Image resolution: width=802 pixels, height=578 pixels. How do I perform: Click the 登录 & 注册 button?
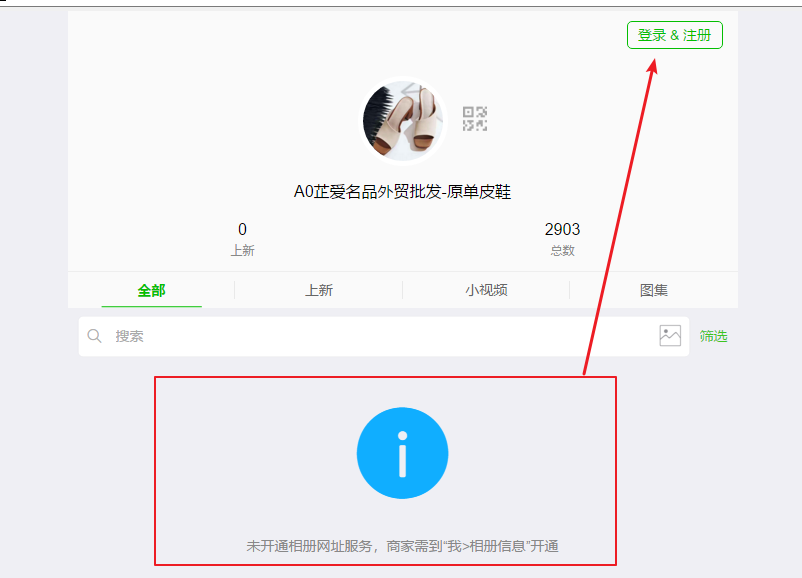pyautogui.click(x=675, y=35)
